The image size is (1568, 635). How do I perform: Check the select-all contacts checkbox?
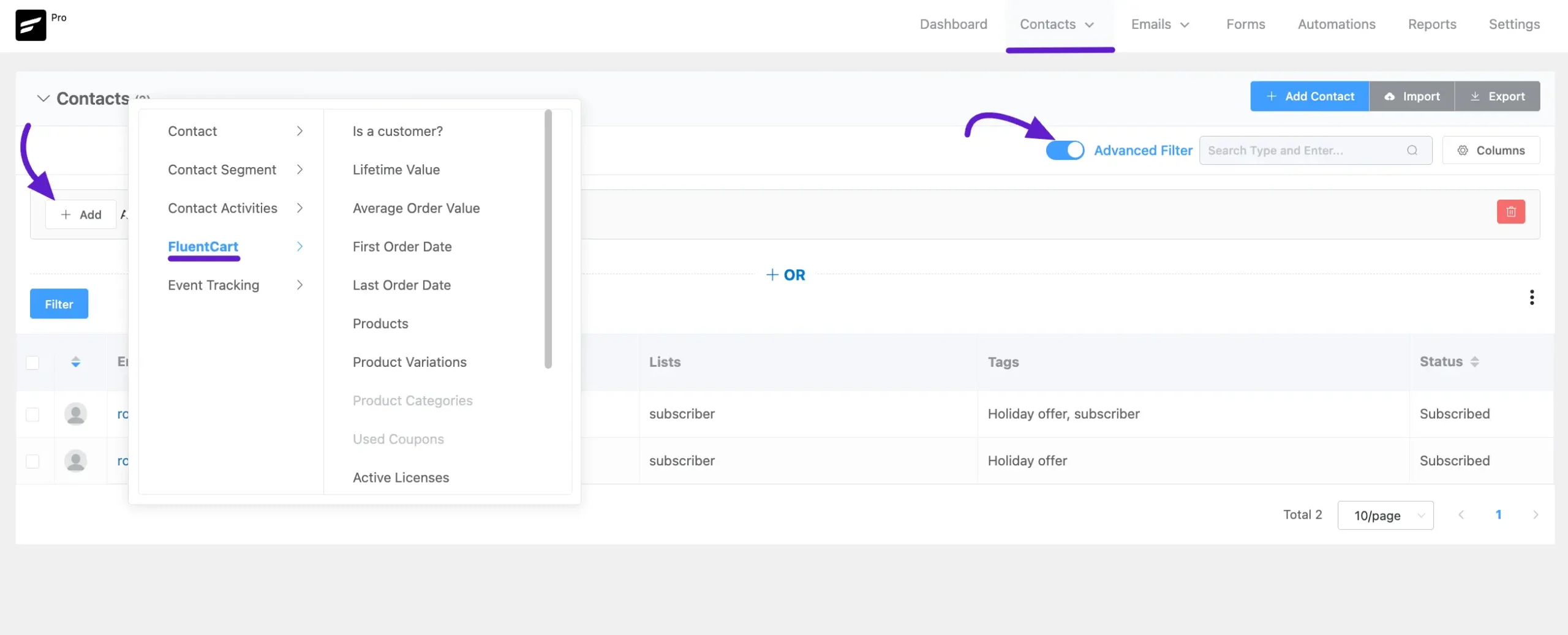pos(32,363)
